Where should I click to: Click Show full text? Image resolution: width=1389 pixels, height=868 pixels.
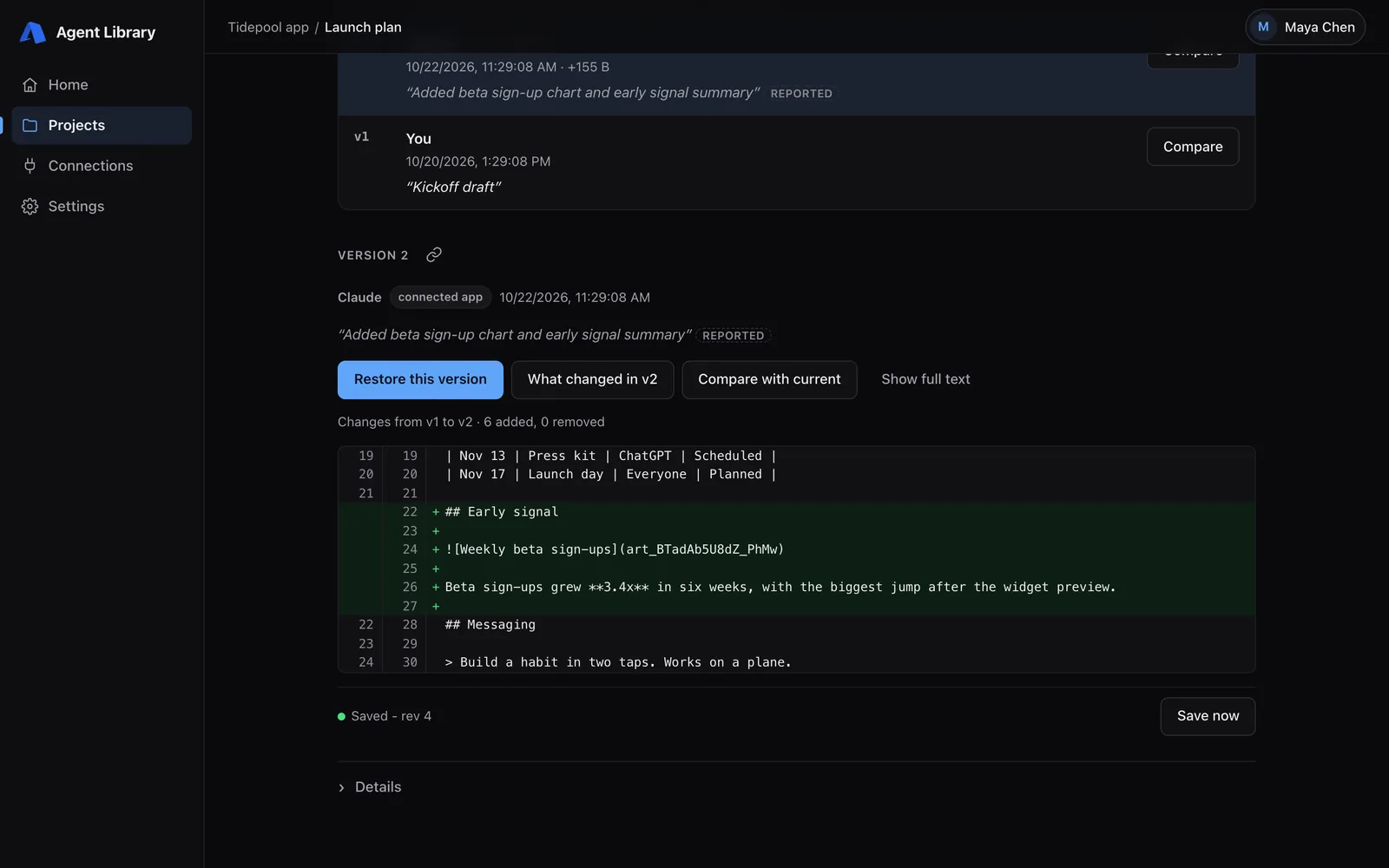(925, 379)
